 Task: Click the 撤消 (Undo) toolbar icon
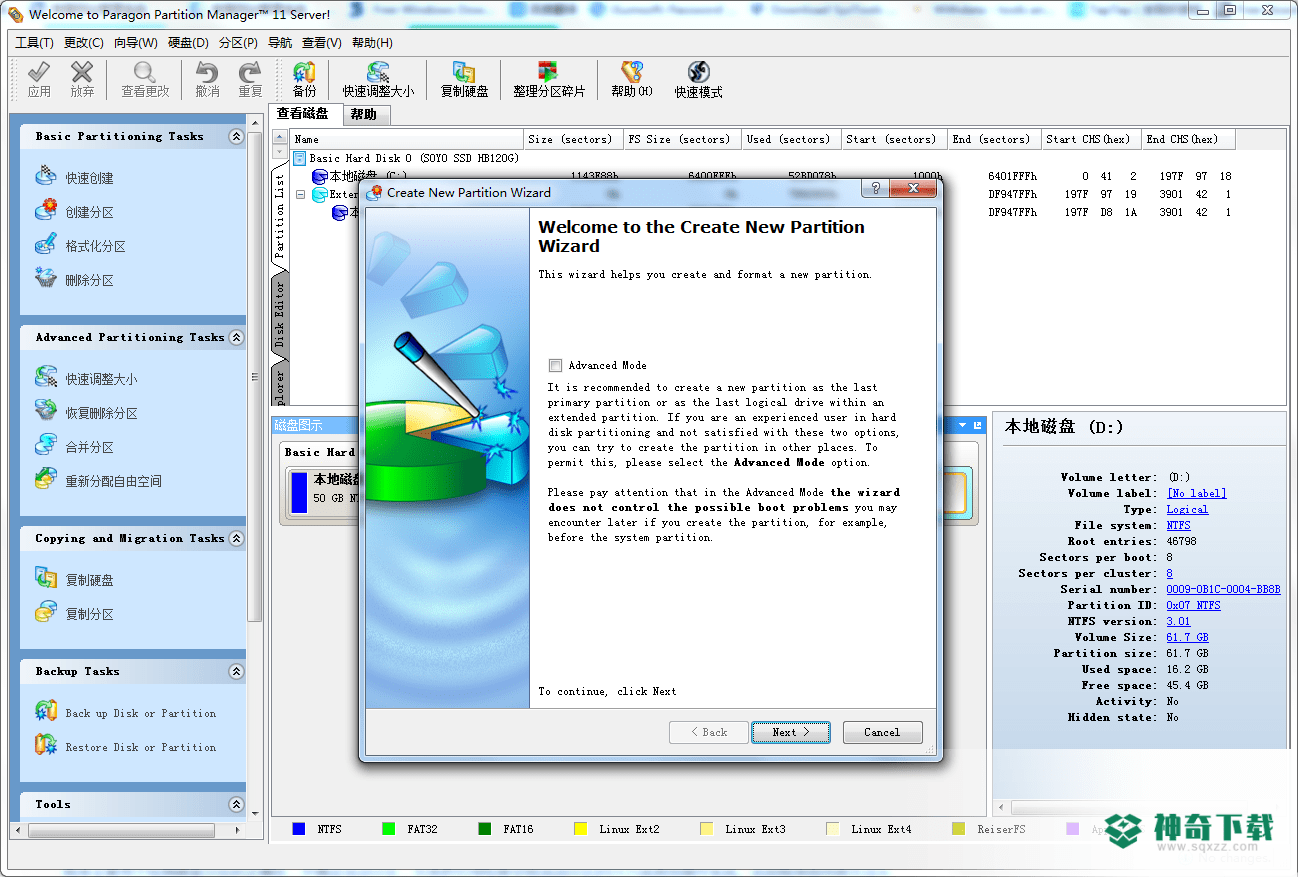click(207, 80)
